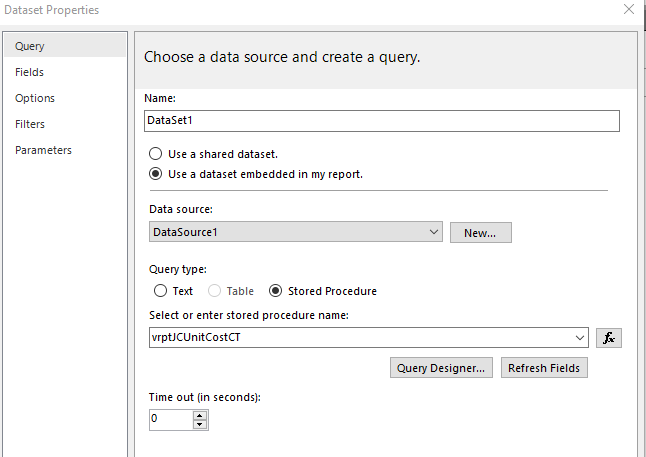Open the Query page
Viewport: 646px width, 457px height.
(x=30, y=46)
